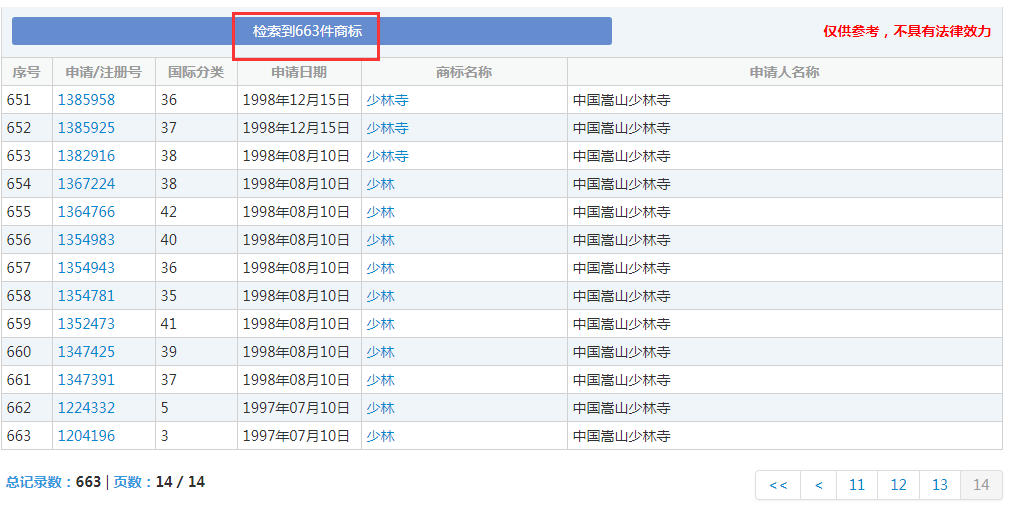This screenshot has width=1015, height=512.
Task: Click the 申请/注册号 column header
Action: point(104,72)
